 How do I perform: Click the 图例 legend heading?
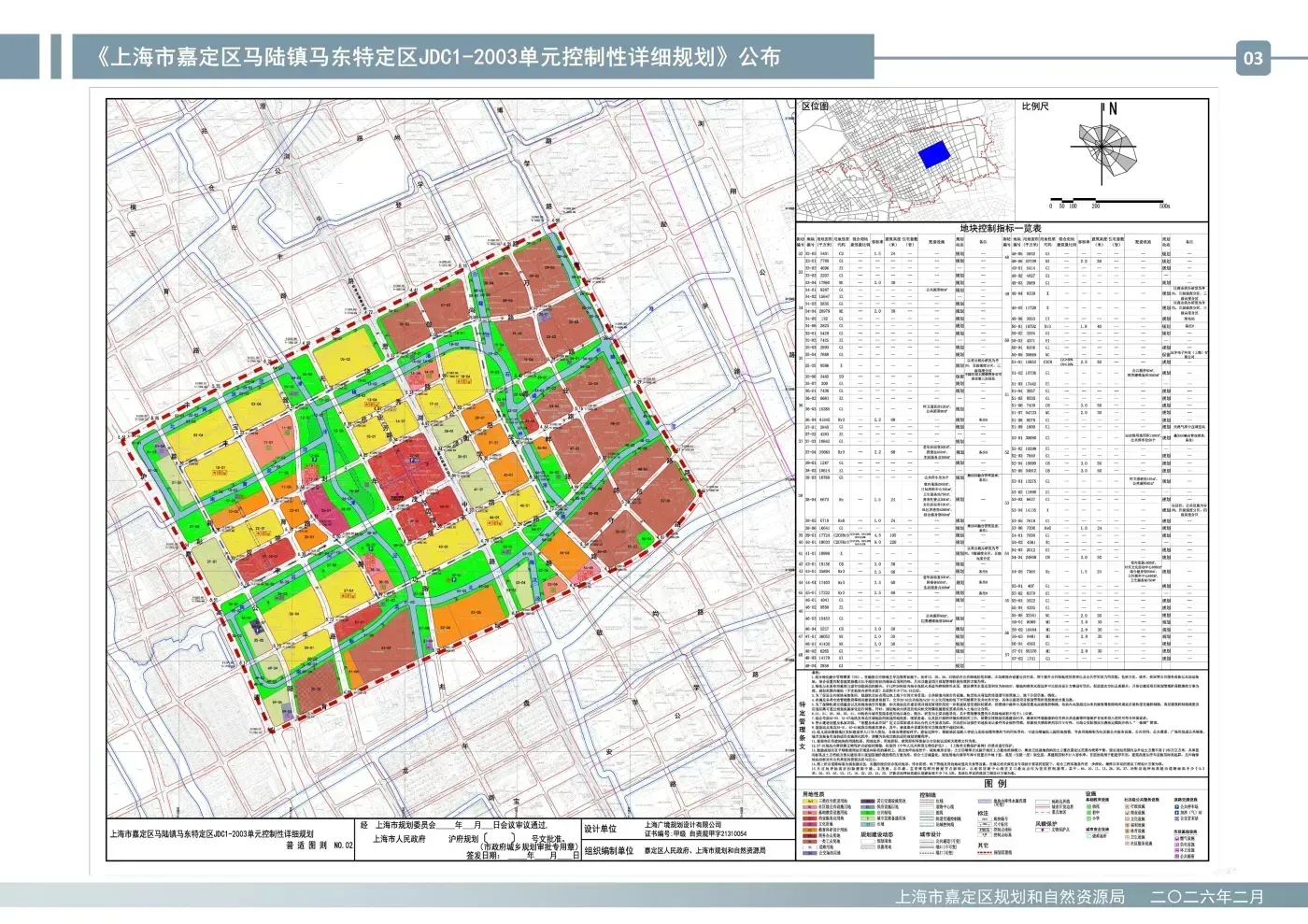click(x=995, y=783)
